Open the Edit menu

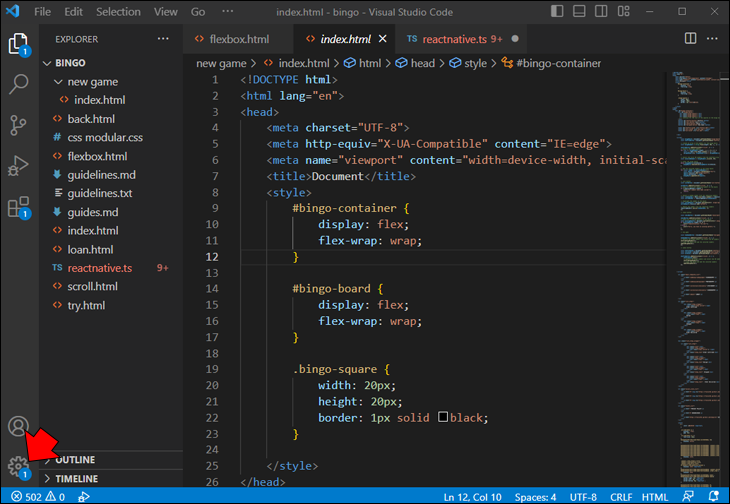coord(73,12)
